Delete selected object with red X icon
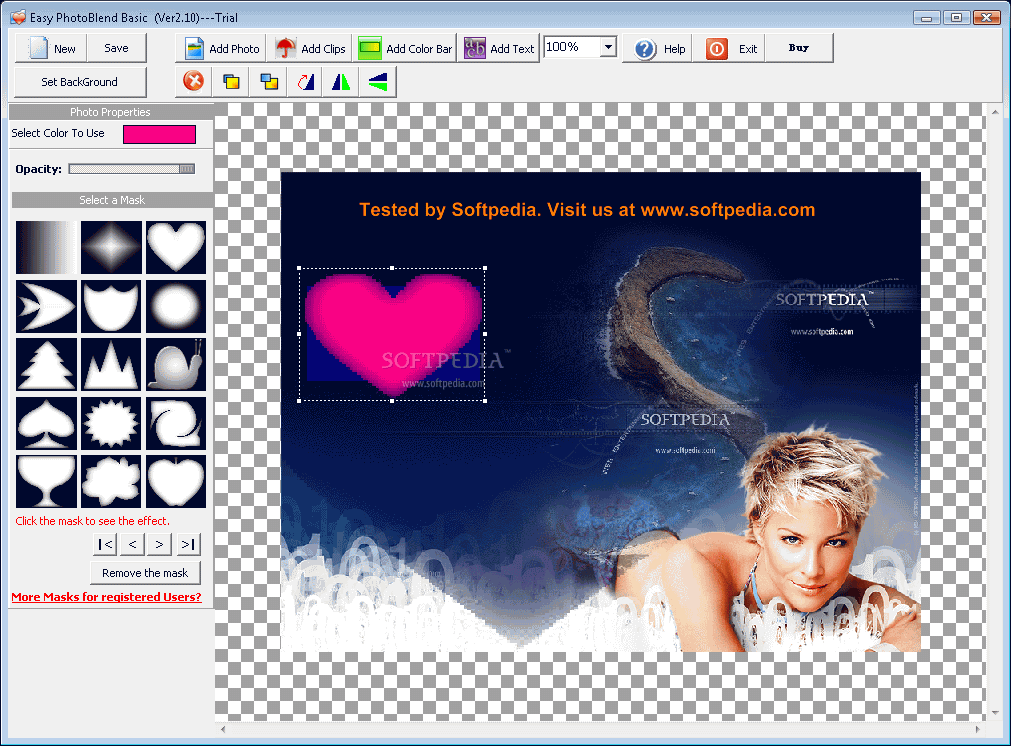This screenshot has width=1011, height=746. [193, 81]
